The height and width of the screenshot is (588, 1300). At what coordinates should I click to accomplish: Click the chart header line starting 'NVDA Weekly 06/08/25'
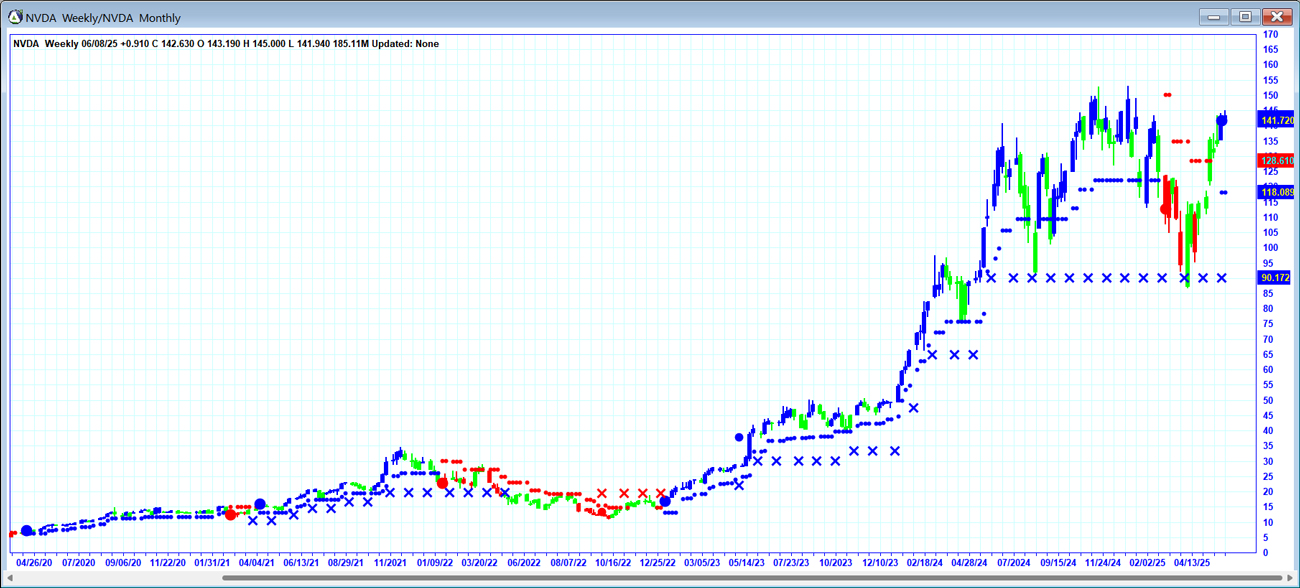(226, 44)
